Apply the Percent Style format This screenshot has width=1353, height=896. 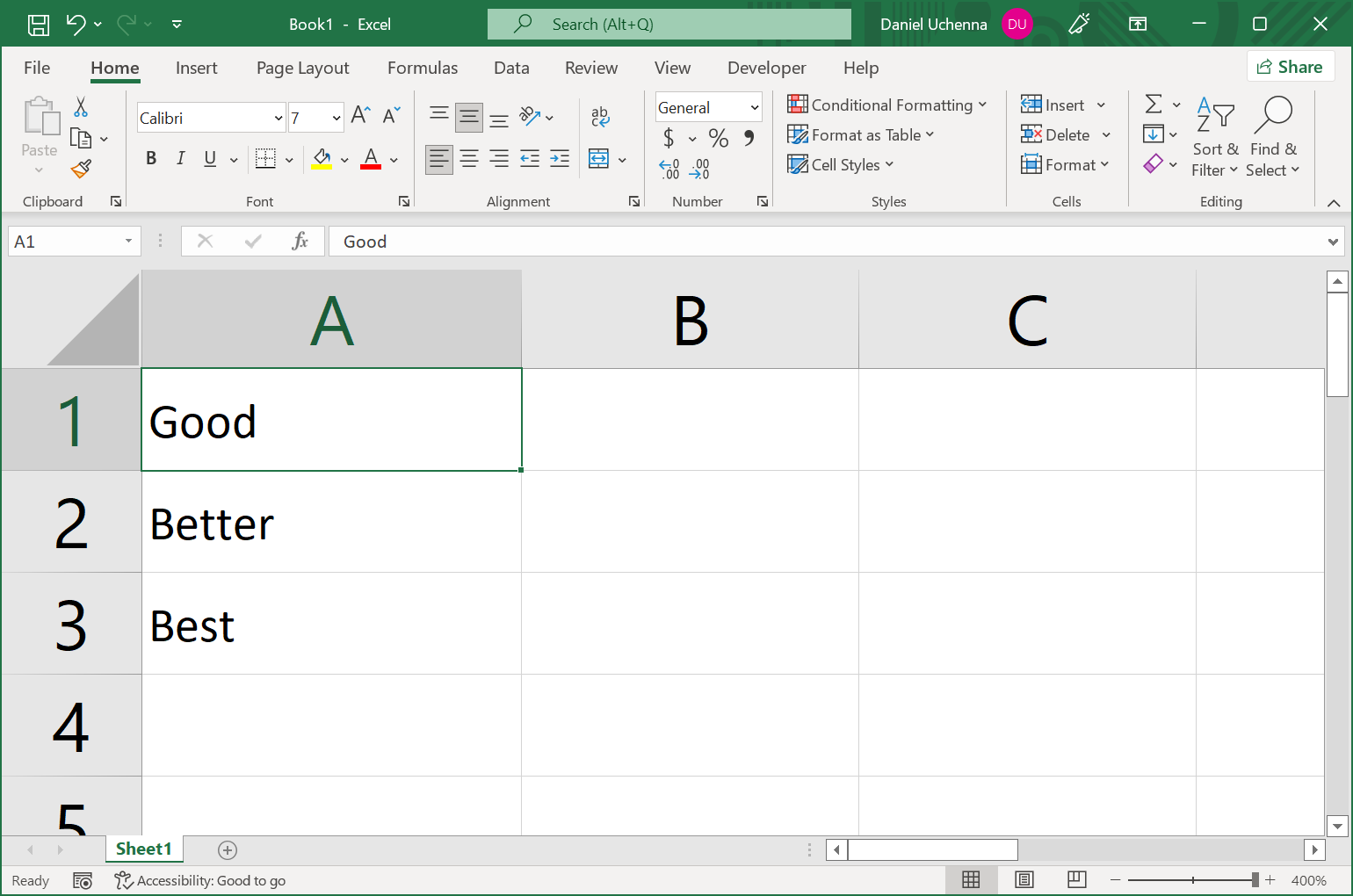[718, 138]
